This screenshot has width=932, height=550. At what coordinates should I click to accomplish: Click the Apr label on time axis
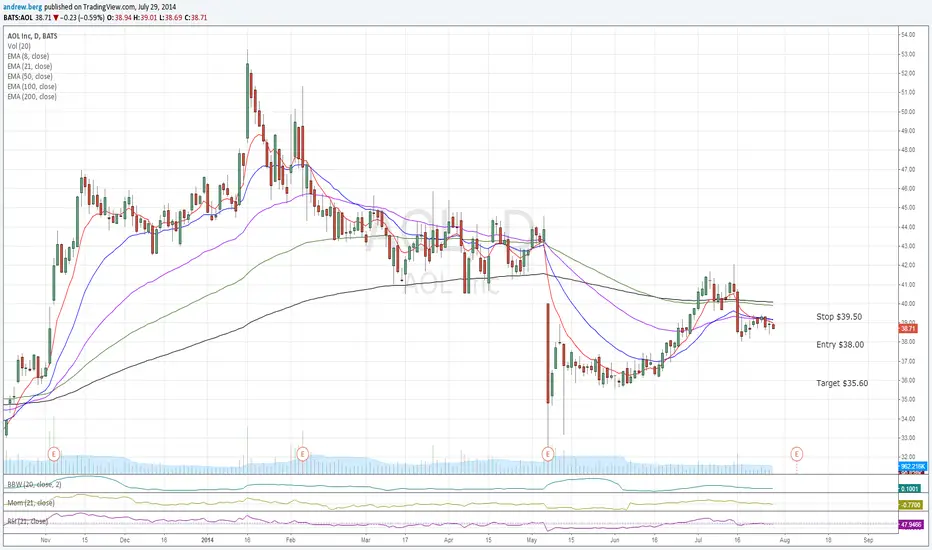pos(449,540)
